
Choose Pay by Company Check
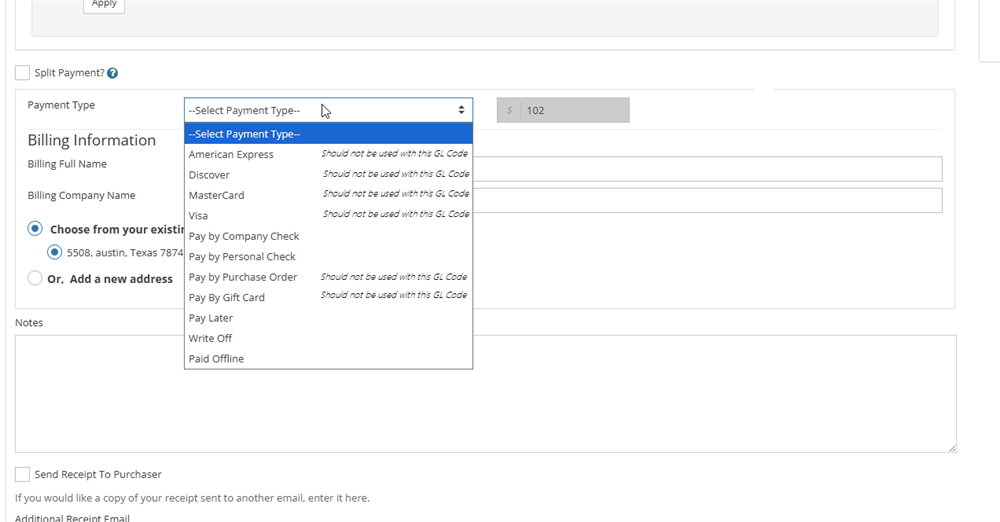coord(328,236)
